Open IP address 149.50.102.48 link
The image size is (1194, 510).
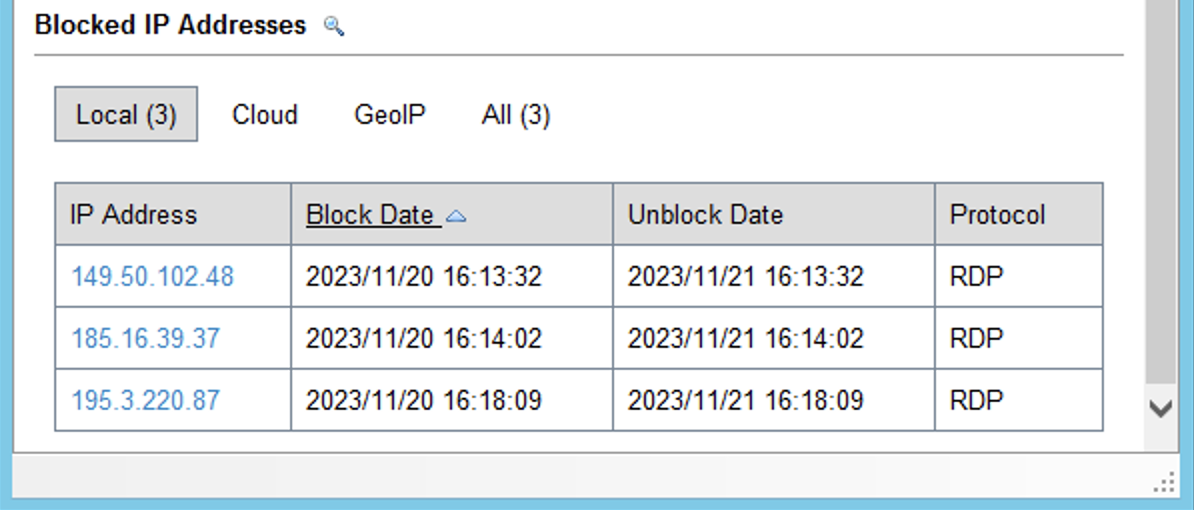(x=152, y=277)
